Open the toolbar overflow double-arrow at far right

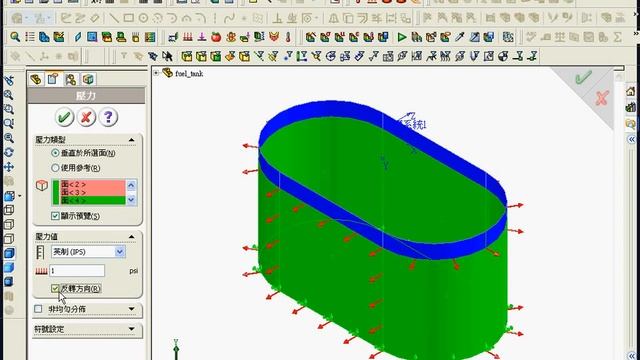(x=636, y=33)
